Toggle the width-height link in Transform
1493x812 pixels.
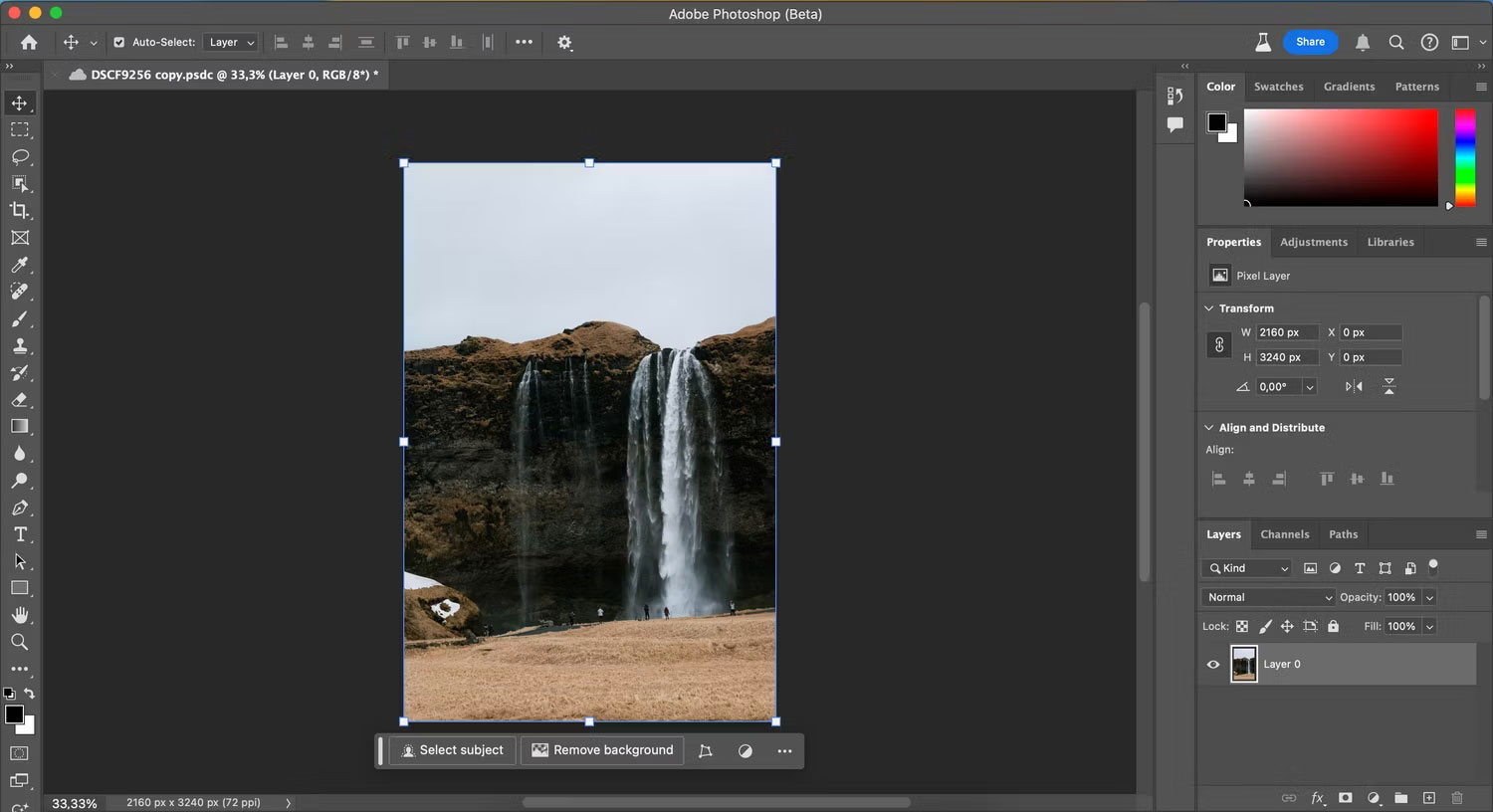[1219, 344]
